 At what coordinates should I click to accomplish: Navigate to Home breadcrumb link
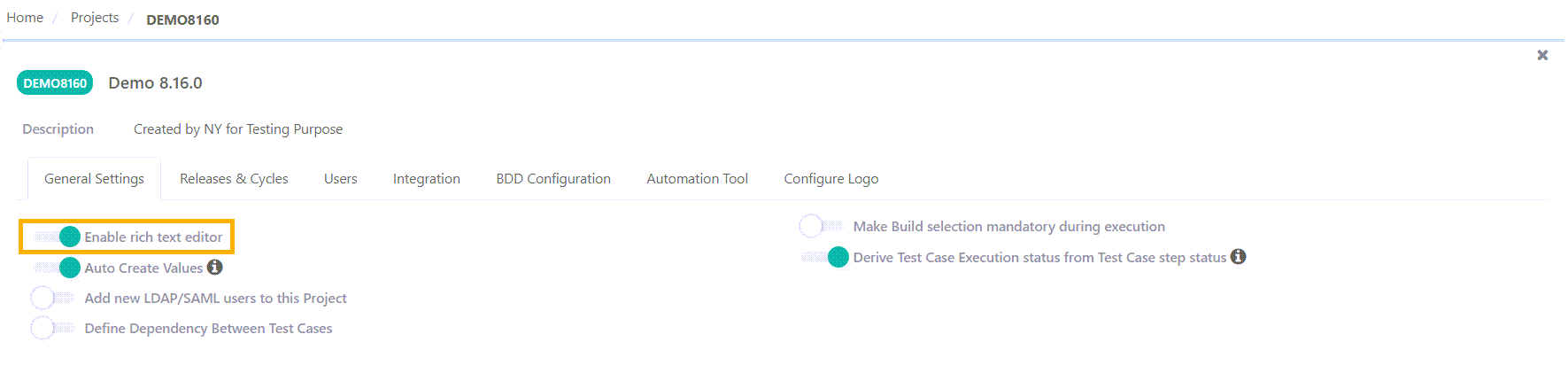click(x=25, y=18)
